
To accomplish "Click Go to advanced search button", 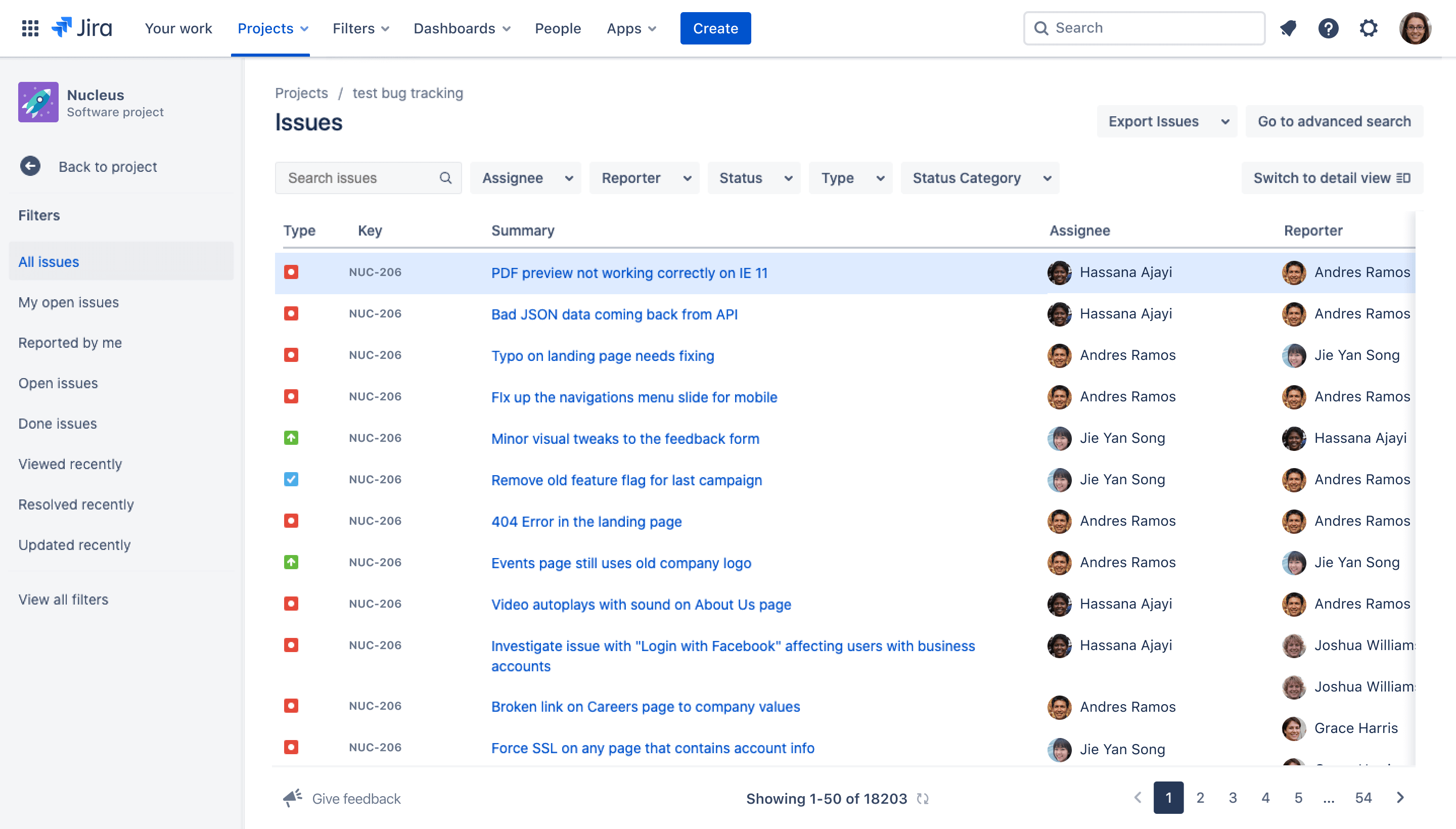I will [x=1335, y=121].
